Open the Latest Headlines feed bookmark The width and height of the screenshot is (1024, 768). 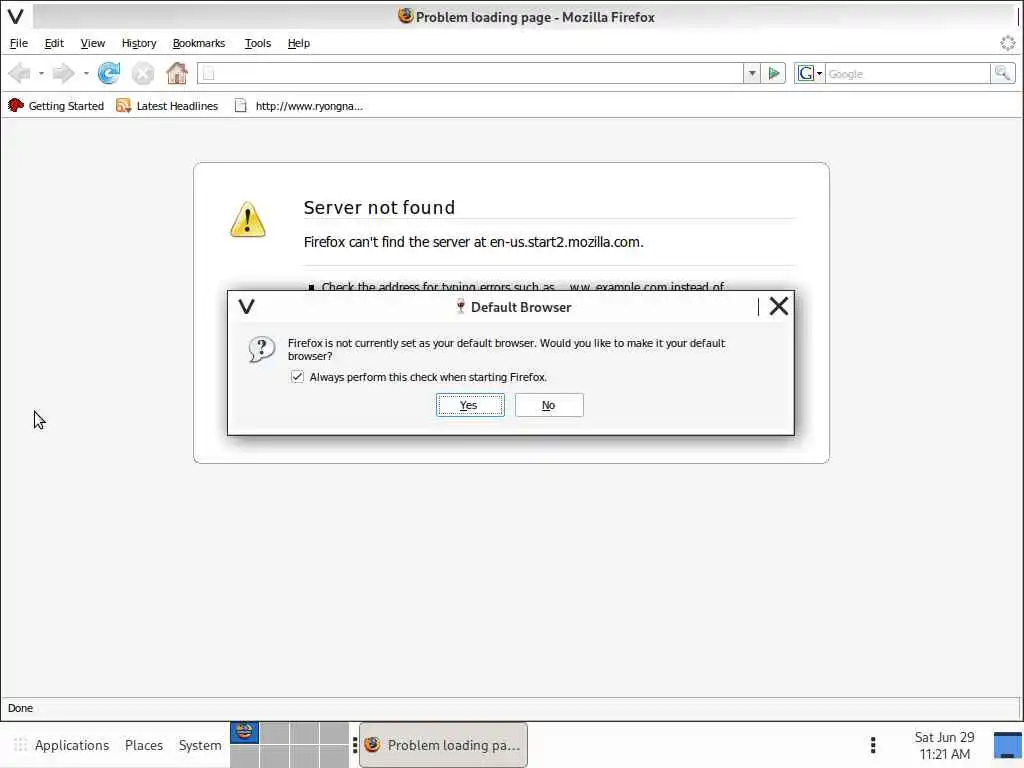(167, 106)
